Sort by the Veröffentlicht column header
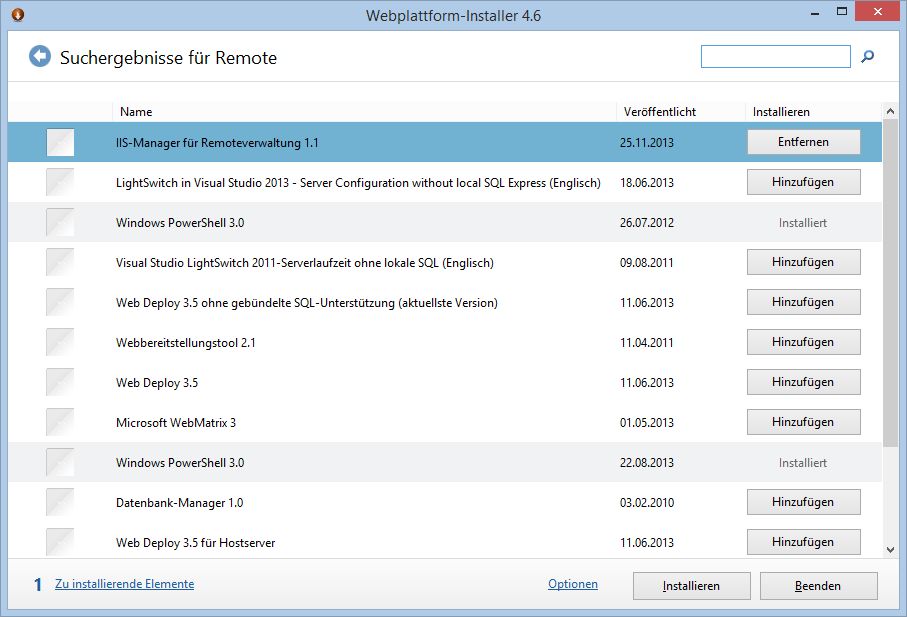The height and width of the screenshot is (617, 907). click(659, 112)
